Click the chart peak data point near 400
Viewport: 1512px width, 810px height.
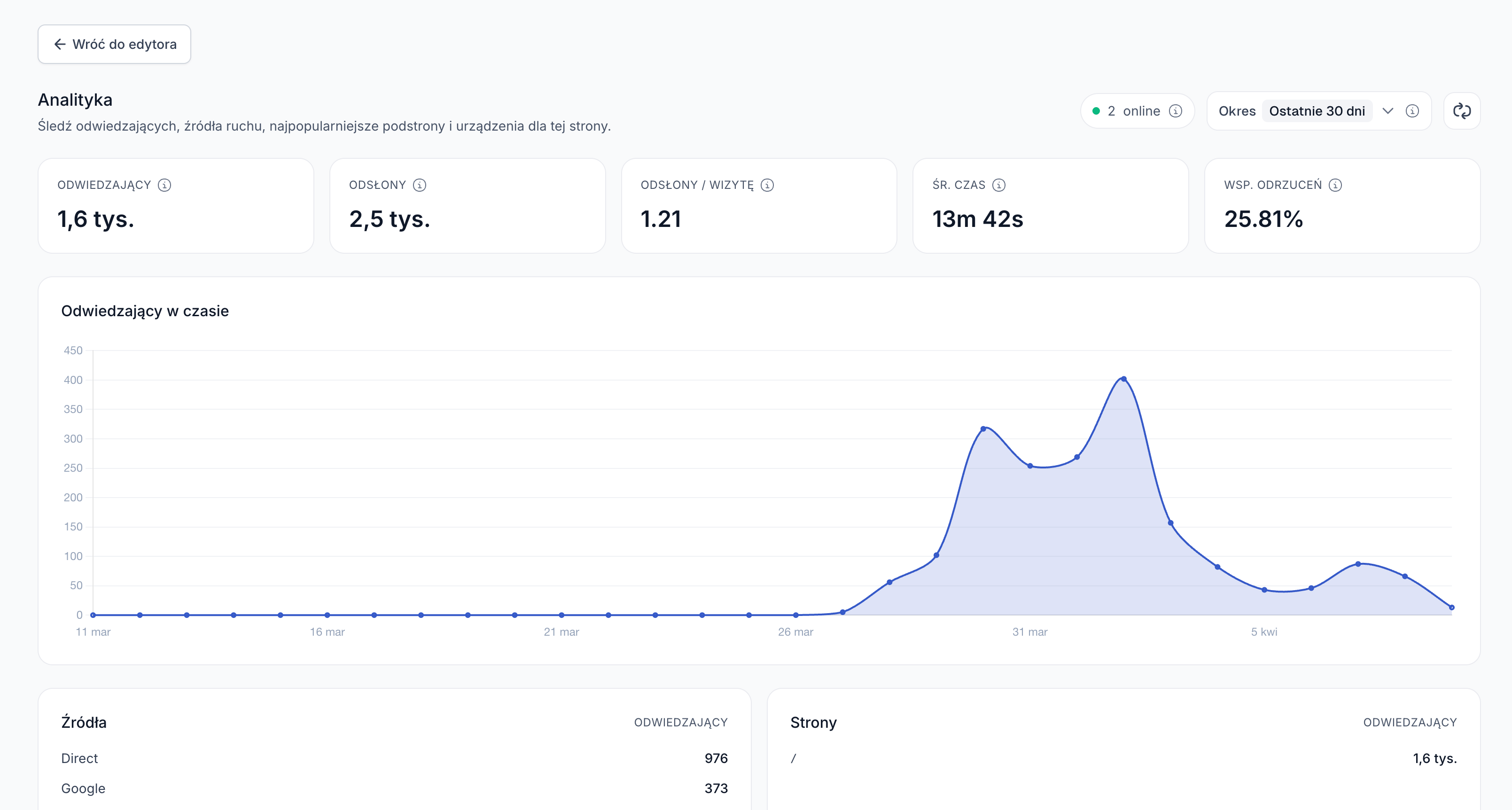tap(1123, 379)
